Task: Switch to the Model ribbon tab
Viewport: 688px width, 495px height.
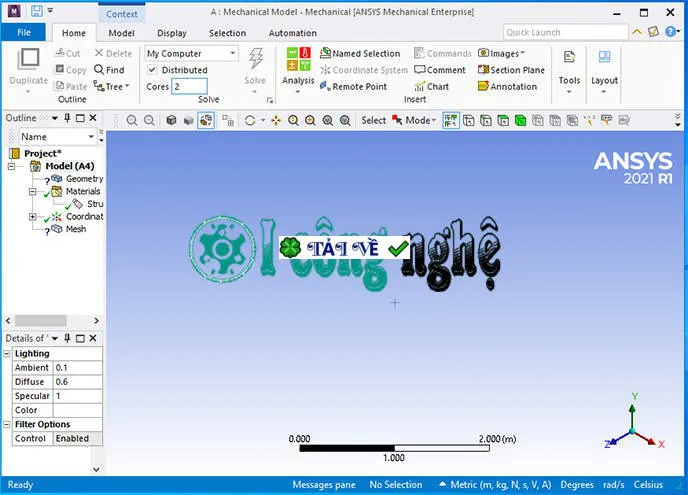Action: pos(122,33)
